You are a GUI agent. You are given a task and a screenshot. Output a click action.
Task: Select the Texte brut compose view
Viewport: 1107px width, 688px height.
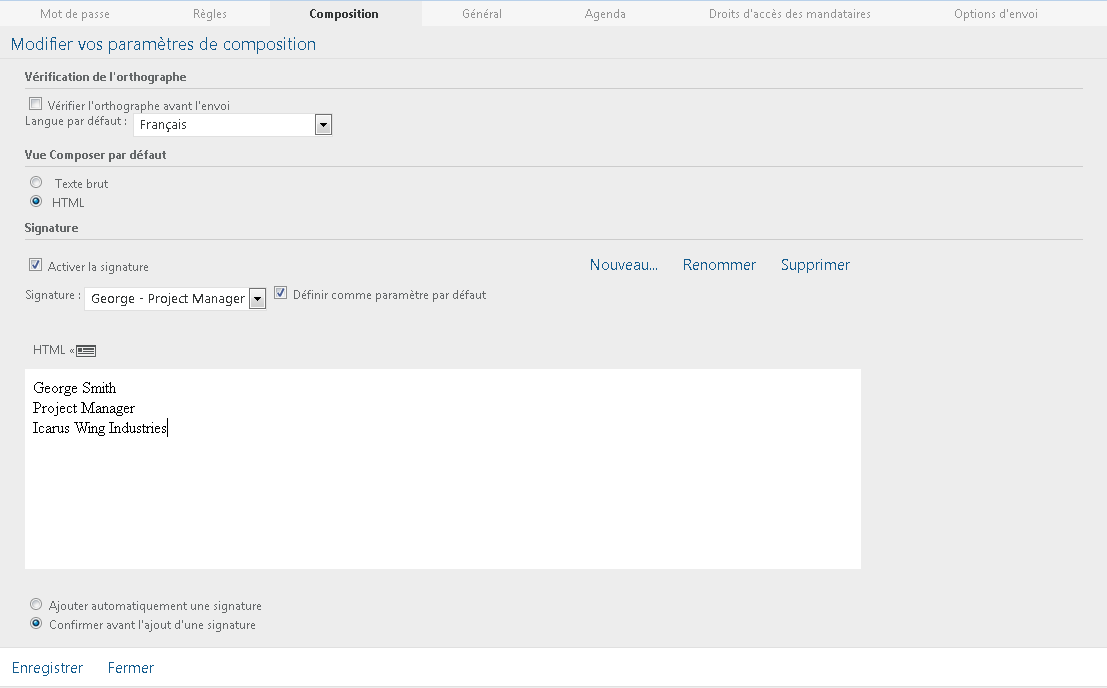click(36, 182)
